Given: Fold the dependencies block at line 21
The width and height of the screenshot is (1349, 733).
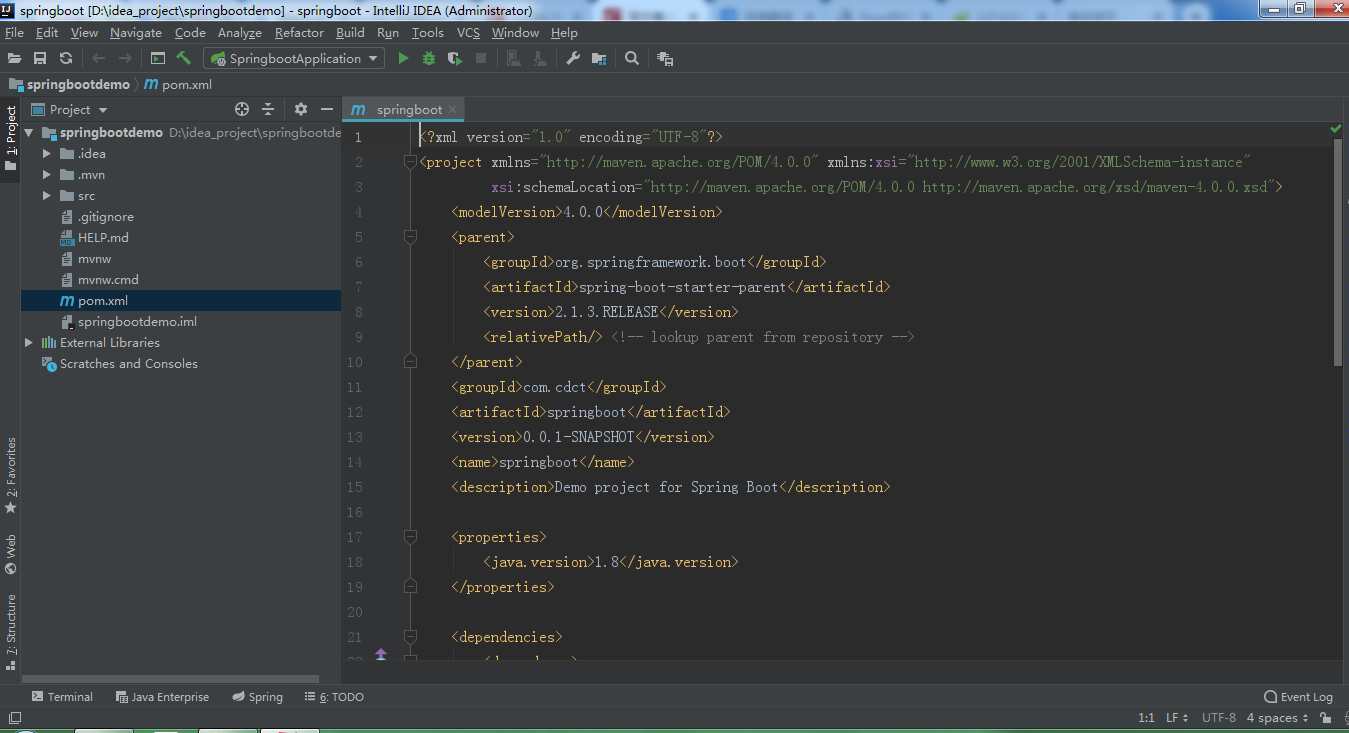Looking at the screenshot, I should pos(409,637).
